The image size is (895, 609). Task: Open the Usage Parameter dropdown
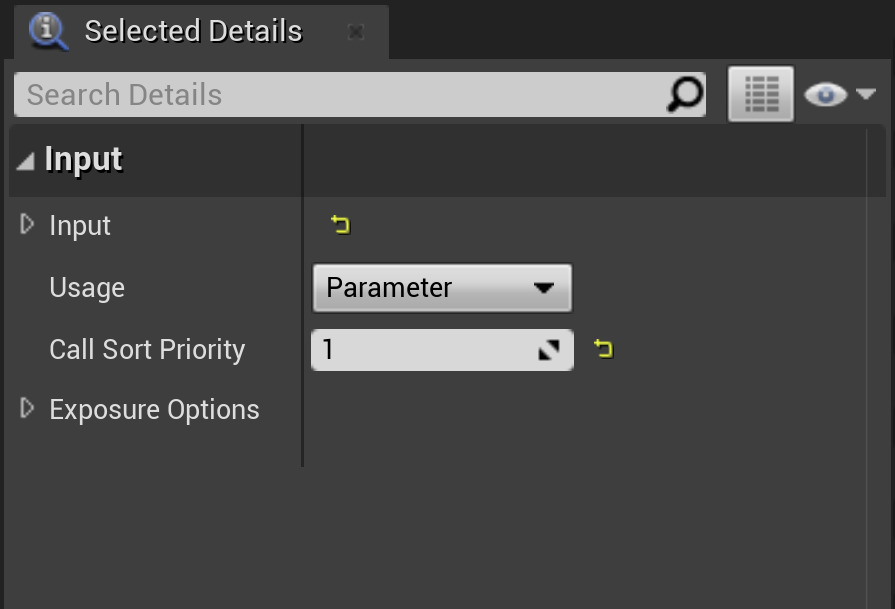click(442, 288)
